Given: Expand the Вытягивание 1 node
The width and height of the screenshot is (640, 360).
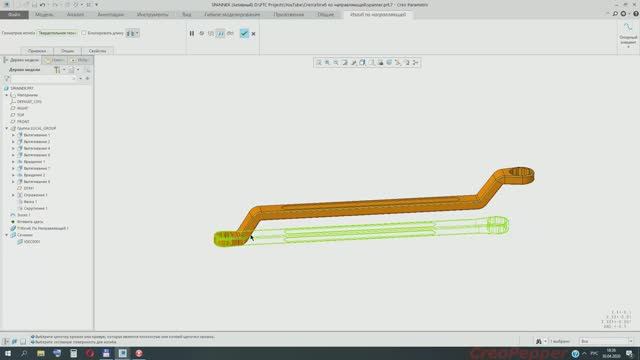Looking at the screenshot, I should pos(13,135).
